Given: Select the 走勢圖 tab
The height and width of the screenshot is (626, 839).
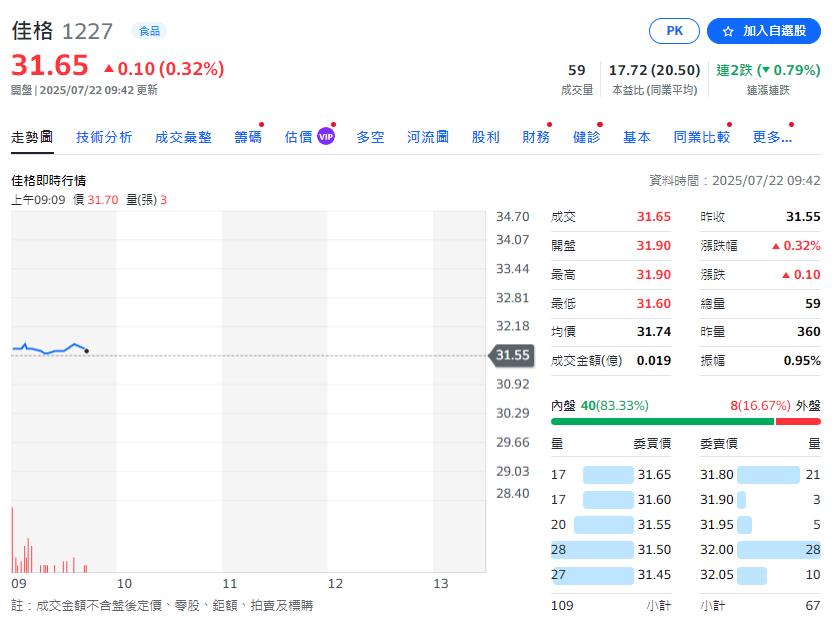Looking at the screenshot, I should [x=32, y=138].
